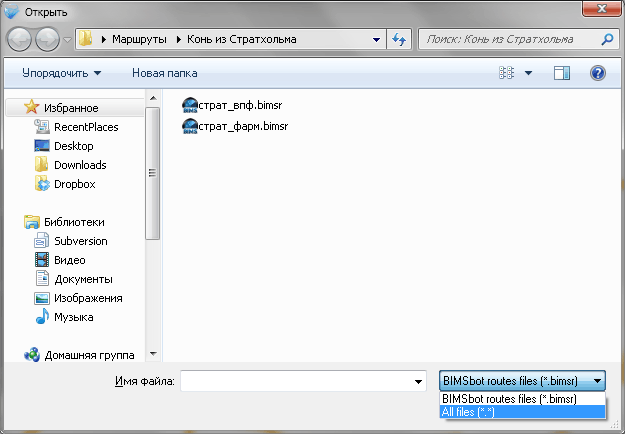Expand the view options dropdown arrow
The height and width of the screenshot is (434, 625).
pyautogui.click(x=528, y=73)
